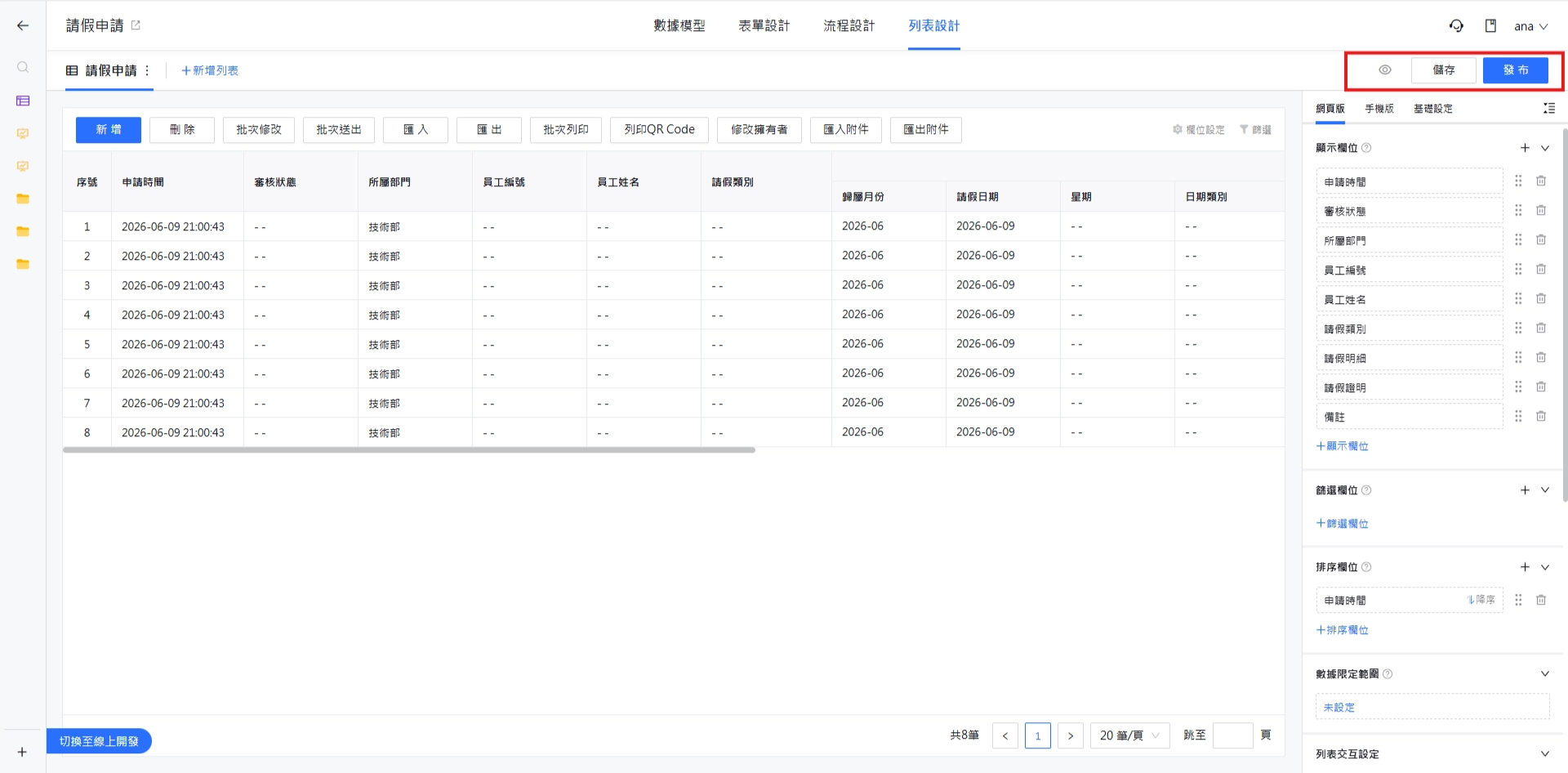Click the 匯出附件 button
Viewport: 1568px width, 773px height.
926,130
